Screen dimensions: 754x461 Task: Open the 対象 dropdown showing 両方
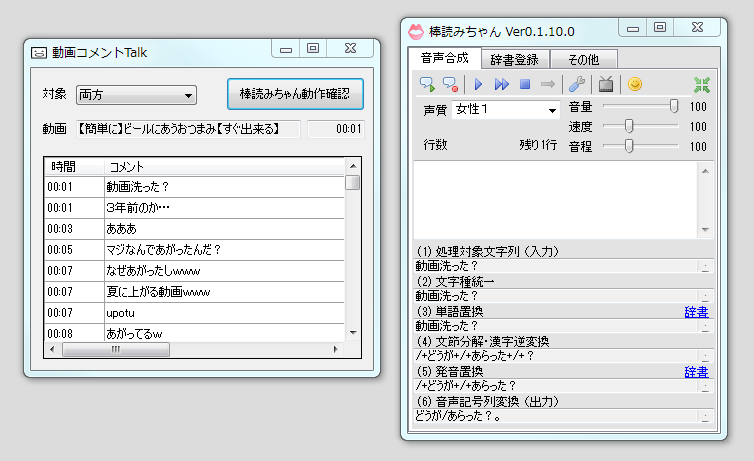pos(136,95)
